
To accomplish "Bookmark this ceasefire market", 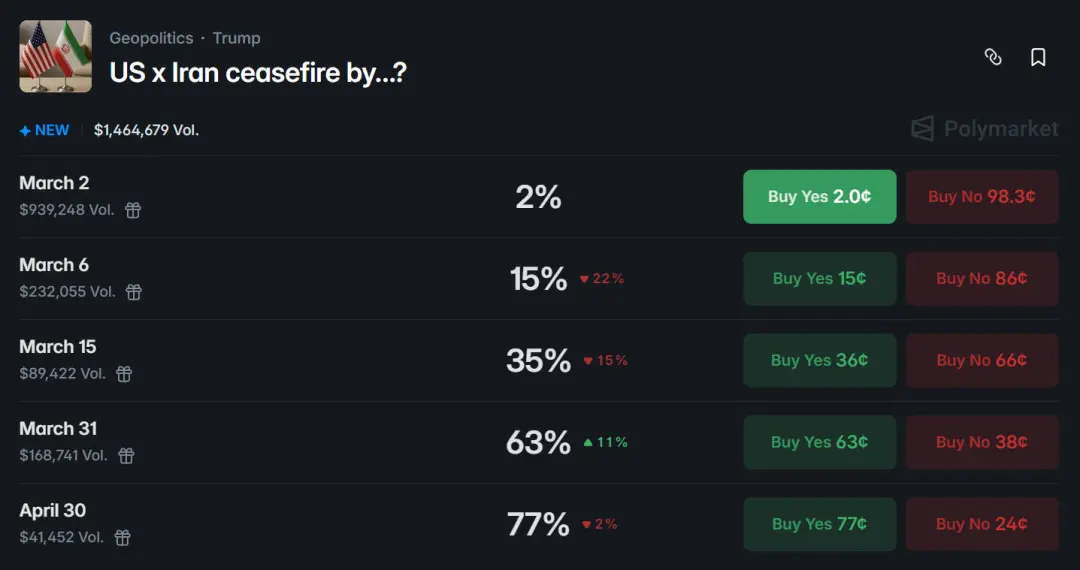I will pyautogui.click(x=1038, y=57).
